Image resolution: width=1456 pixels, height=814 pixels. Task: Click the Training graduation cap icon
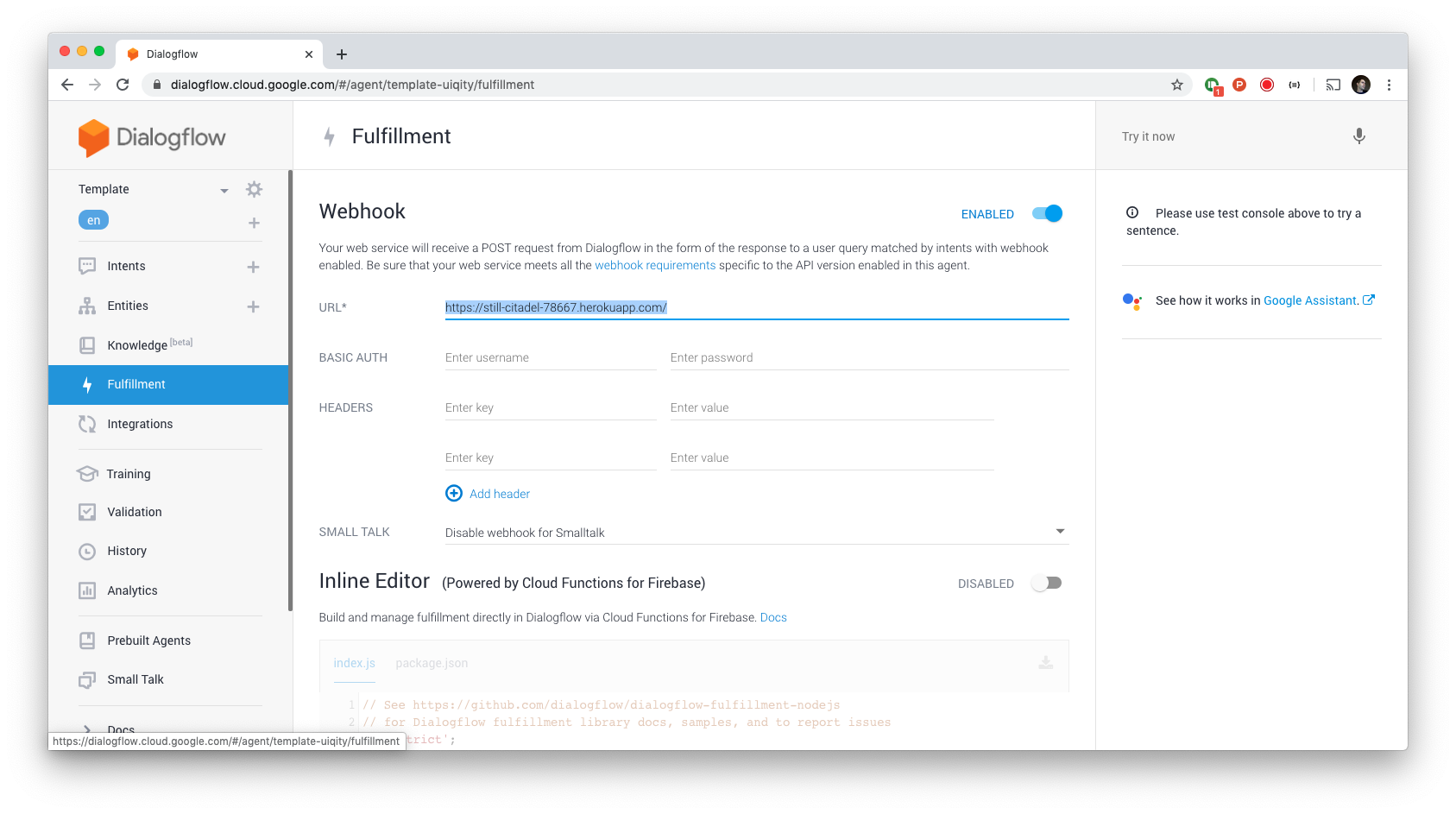[87, 474]
